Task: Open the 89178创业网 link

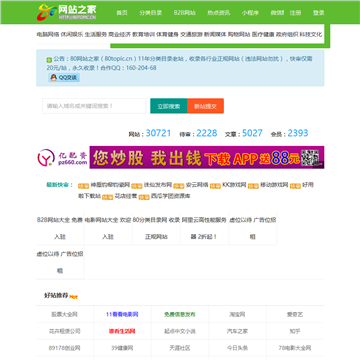Action: [x=65, y=348]
